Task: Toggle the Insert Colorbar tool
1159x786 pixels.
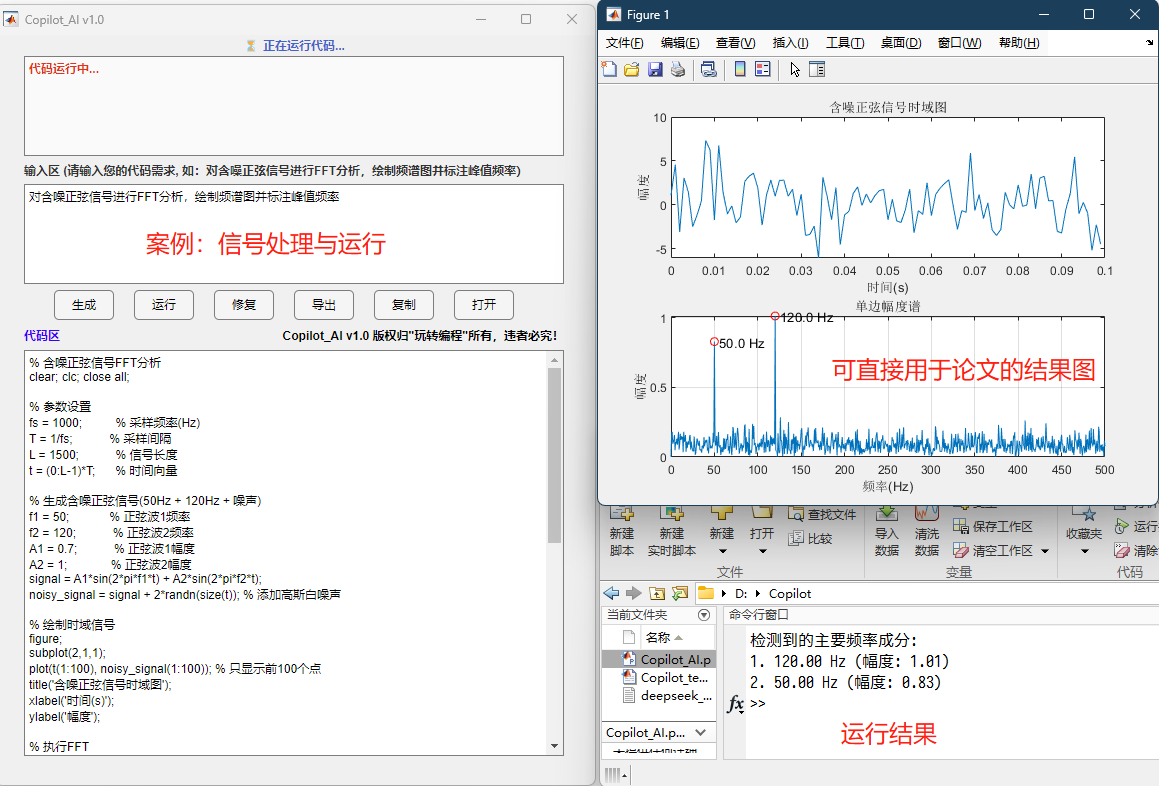Action: pos(740,69)
